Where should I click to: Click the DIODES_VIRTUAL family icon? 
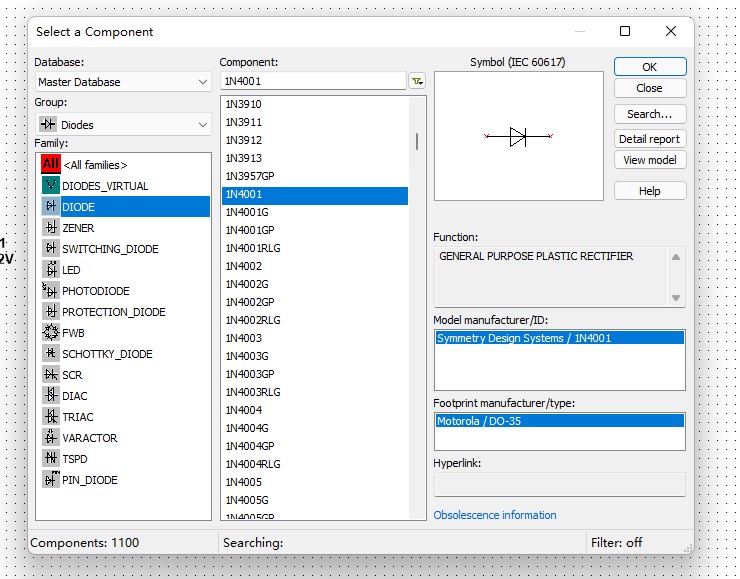coord(50,185)
